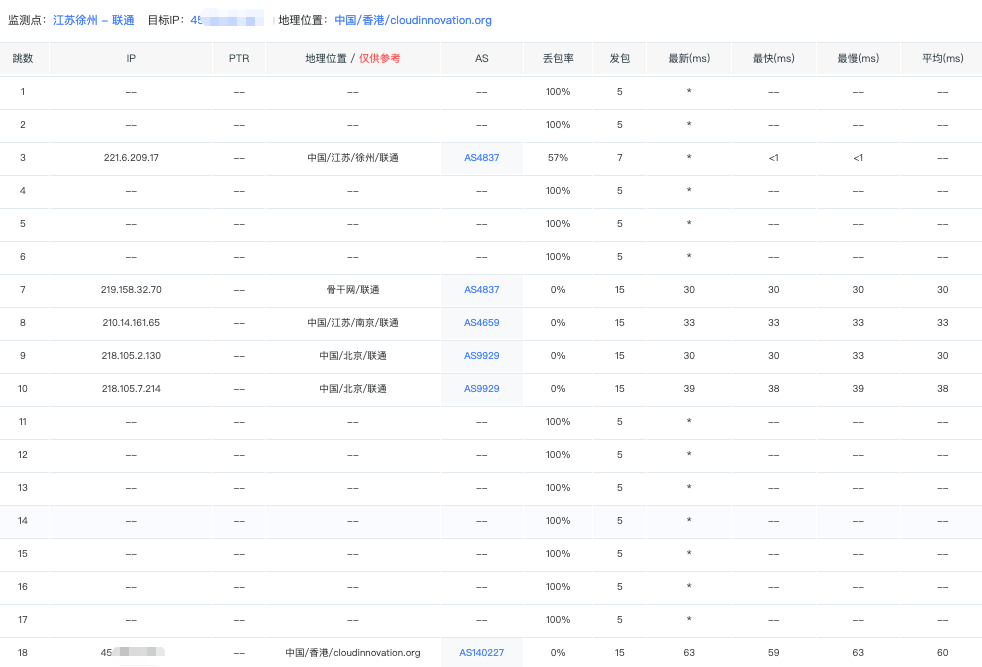Click the 仅供参考 text in the location header
This screenshot has height=667, width=982.
379,59
